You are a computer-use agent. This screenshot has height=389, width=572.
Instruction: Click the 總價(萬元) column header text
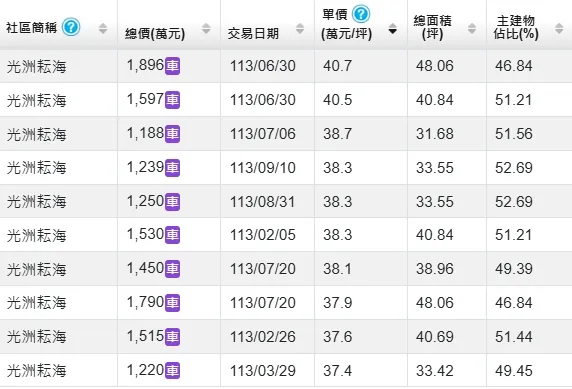click(155, 34)
